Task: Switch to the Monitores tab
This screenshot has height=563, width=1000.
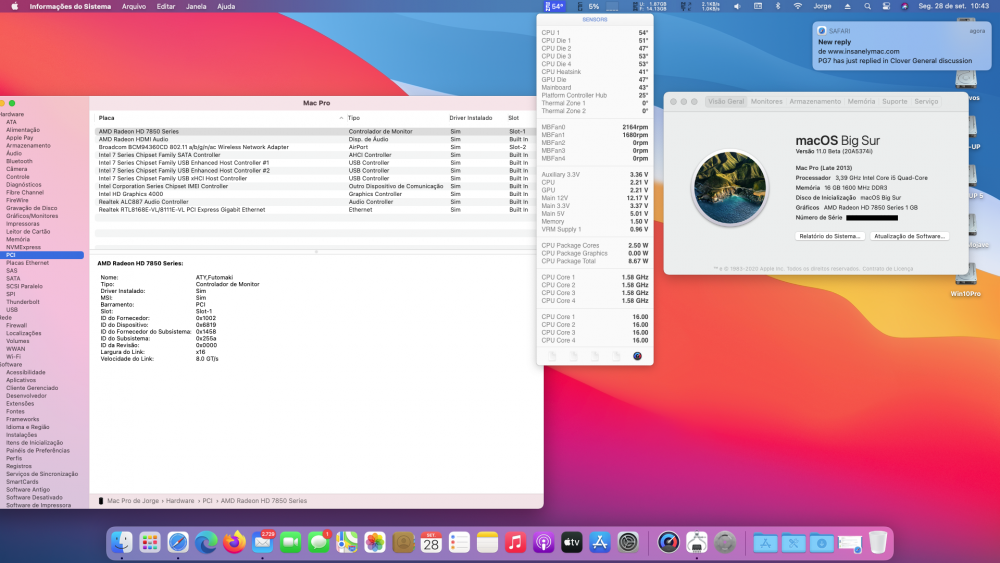Action: (x=767, y=101)
